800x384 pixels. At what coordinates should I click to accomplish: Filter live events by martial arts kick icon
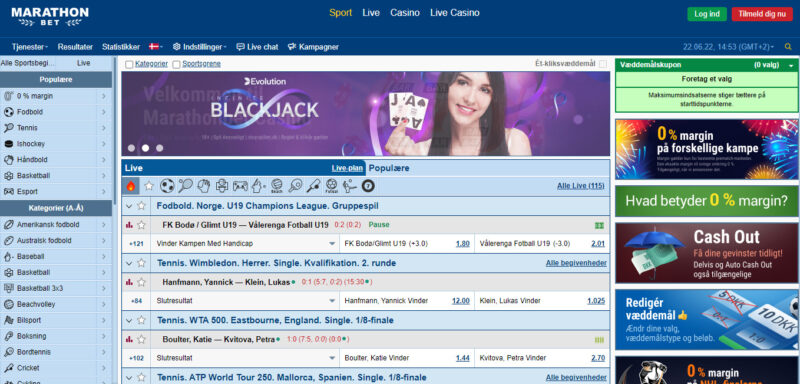[x=349, y=186]
